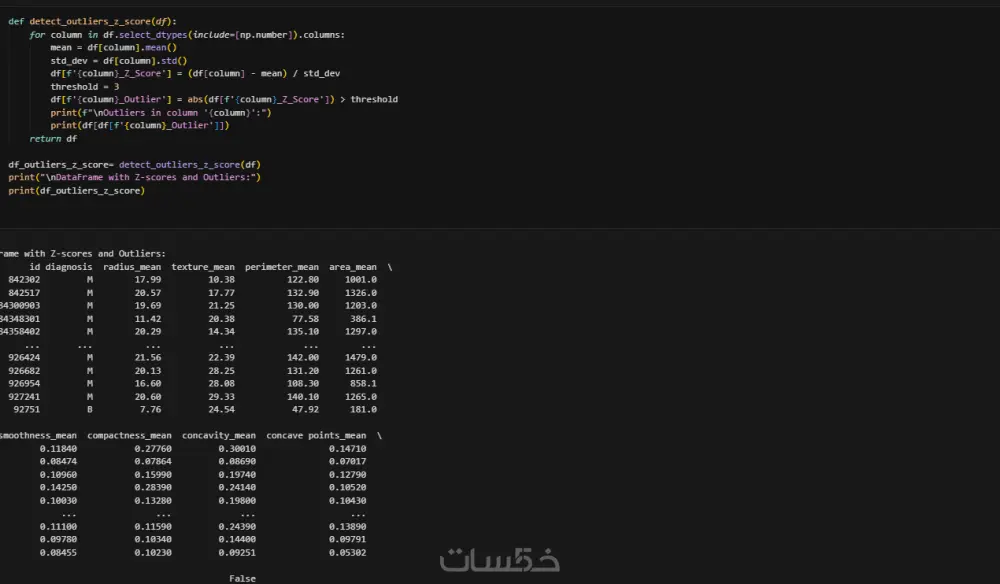Viewport: 1000px width, 584px height.
Task: Click the perimeter value 77.58
Action: click(x=305, y=319)
